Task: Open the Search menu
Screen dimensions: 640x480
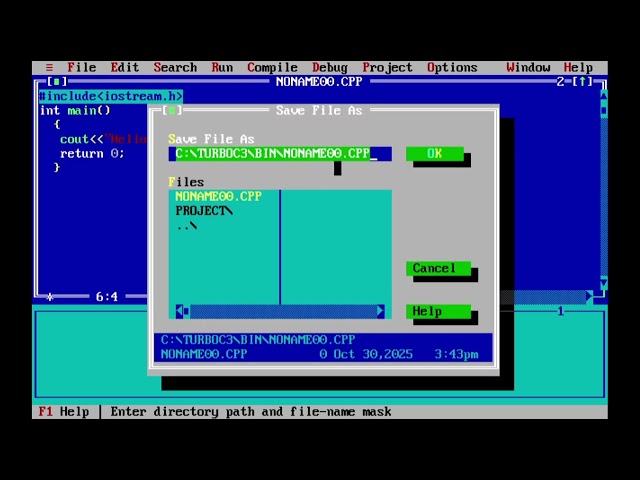Action: [175, 67]
